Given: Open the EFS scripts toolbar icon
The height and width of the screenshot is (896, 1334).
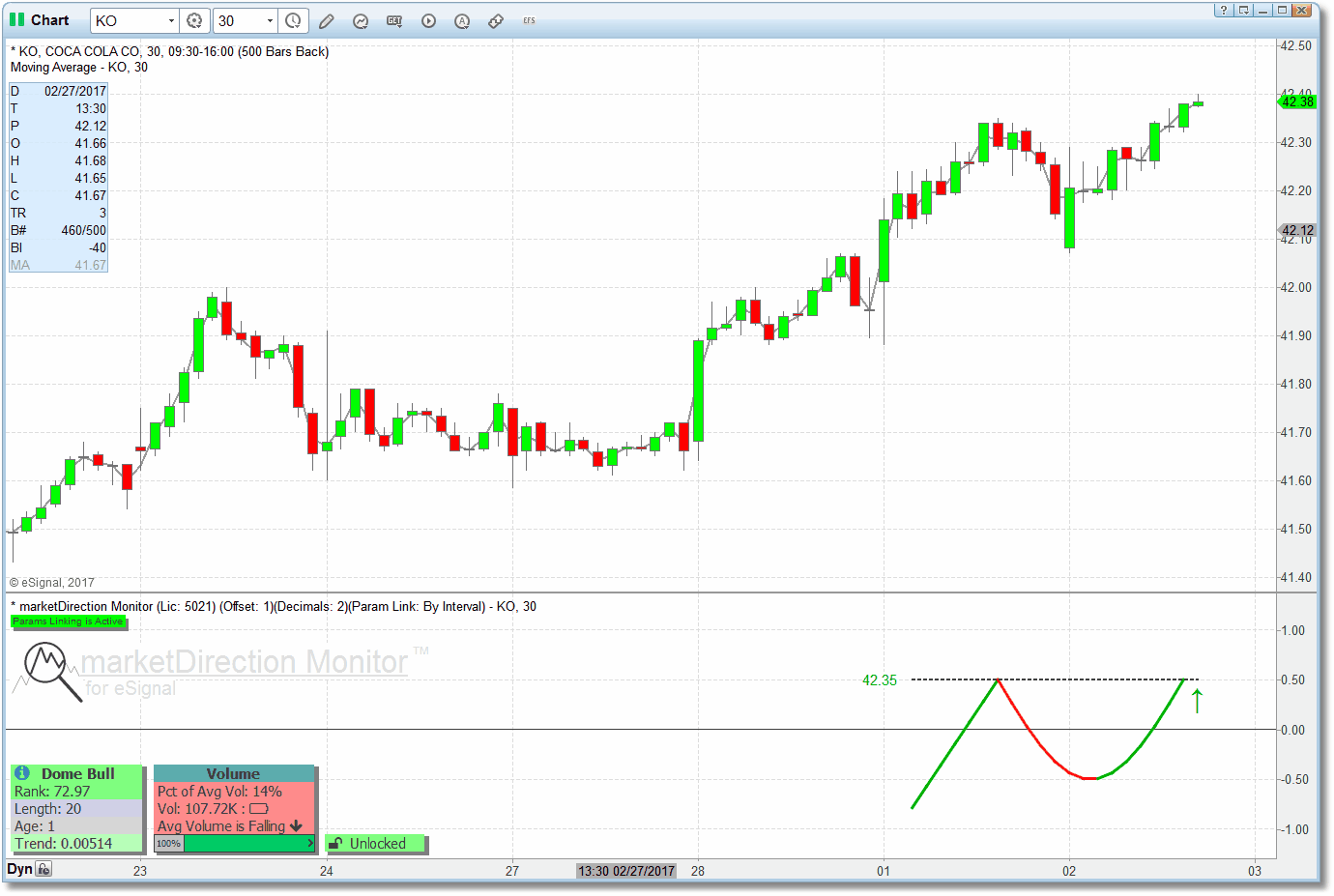Looking at the screenshot, I should coord(529,20).
